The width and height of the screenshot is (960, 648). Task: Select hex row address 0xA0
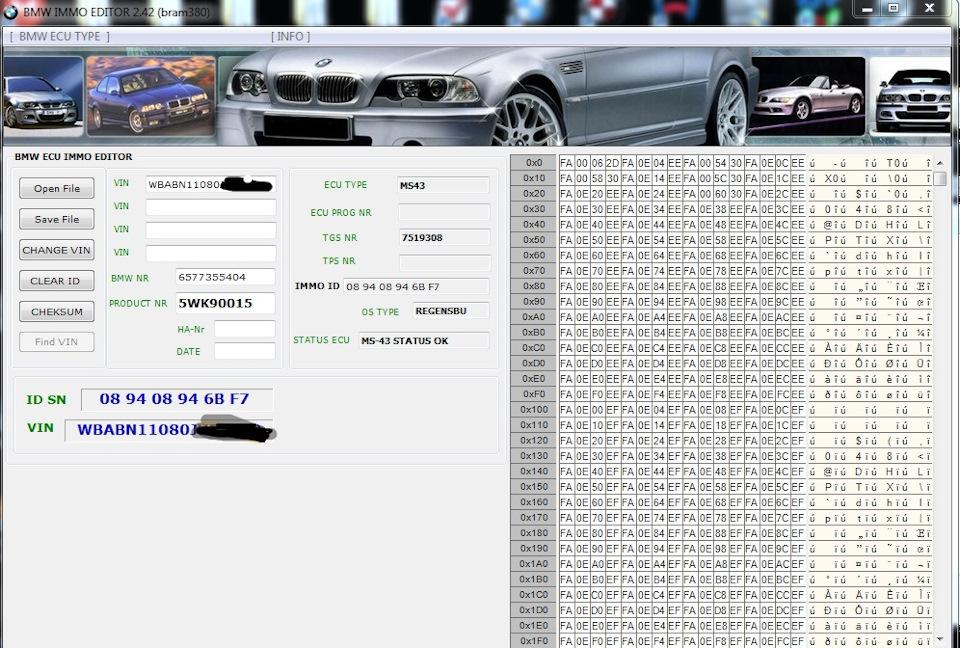click(x=533, y=317)
